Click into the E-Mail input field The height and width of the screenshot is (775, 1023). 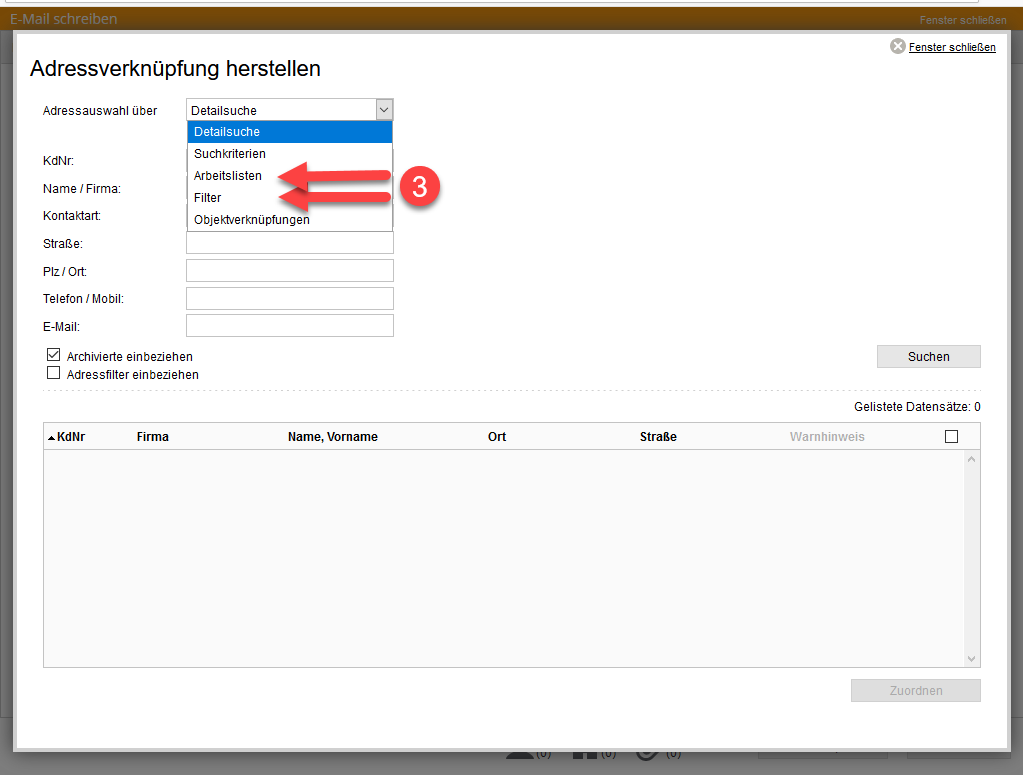click(289, 326)
